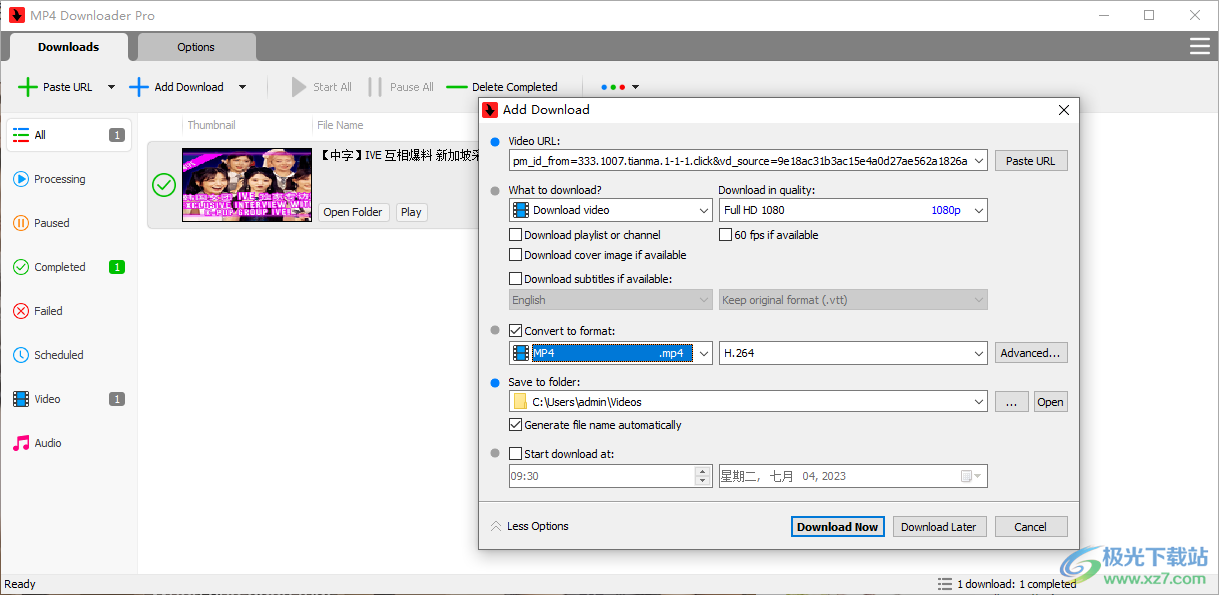Click the browse folder ... button
The image size is (1219, 595).
coord(1011,402)
